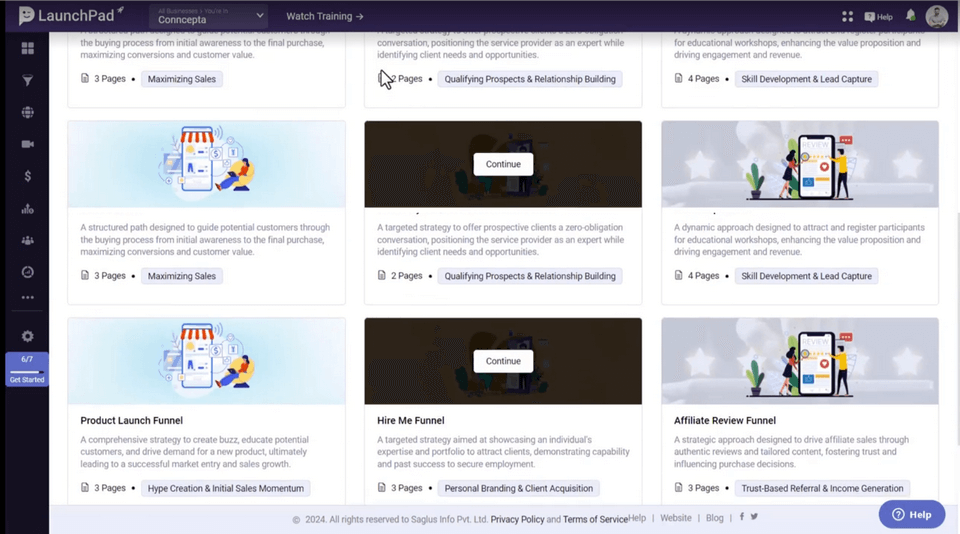Open the bar chart analytics icon
The width and height of the screenshot is (960, 534).
pos(27,209)
